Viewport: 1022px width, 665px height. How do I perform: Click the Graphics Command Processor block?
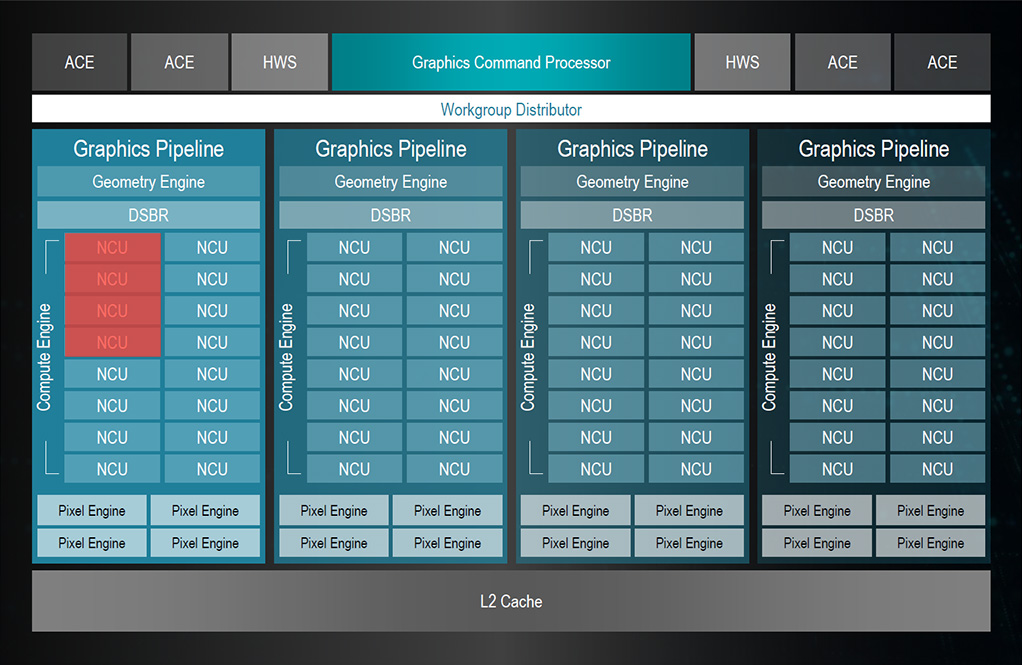[511, 62]
